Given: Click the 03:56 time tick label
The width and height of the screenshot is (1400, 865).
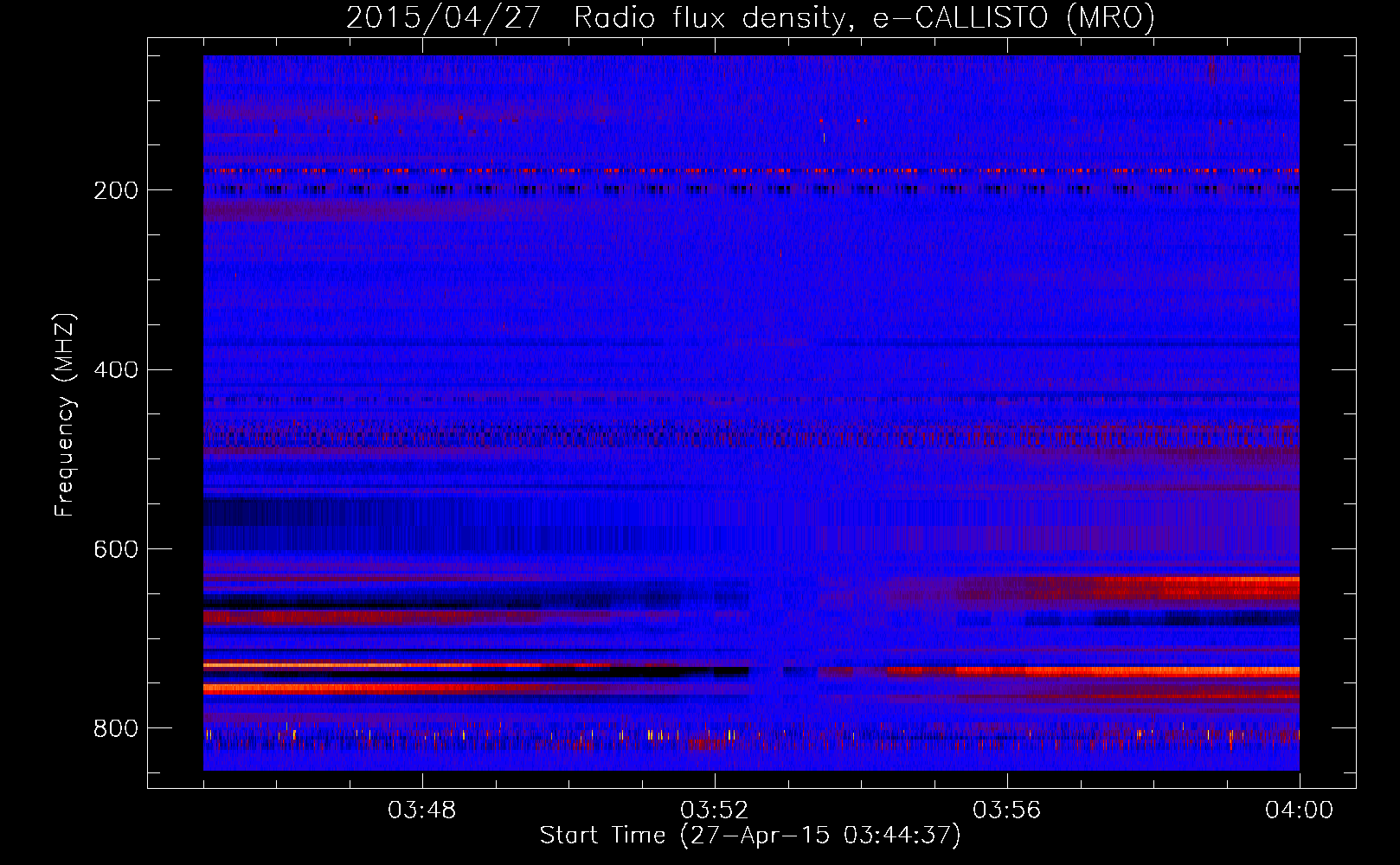Looking at the screenshot, I should point(1006,811).
